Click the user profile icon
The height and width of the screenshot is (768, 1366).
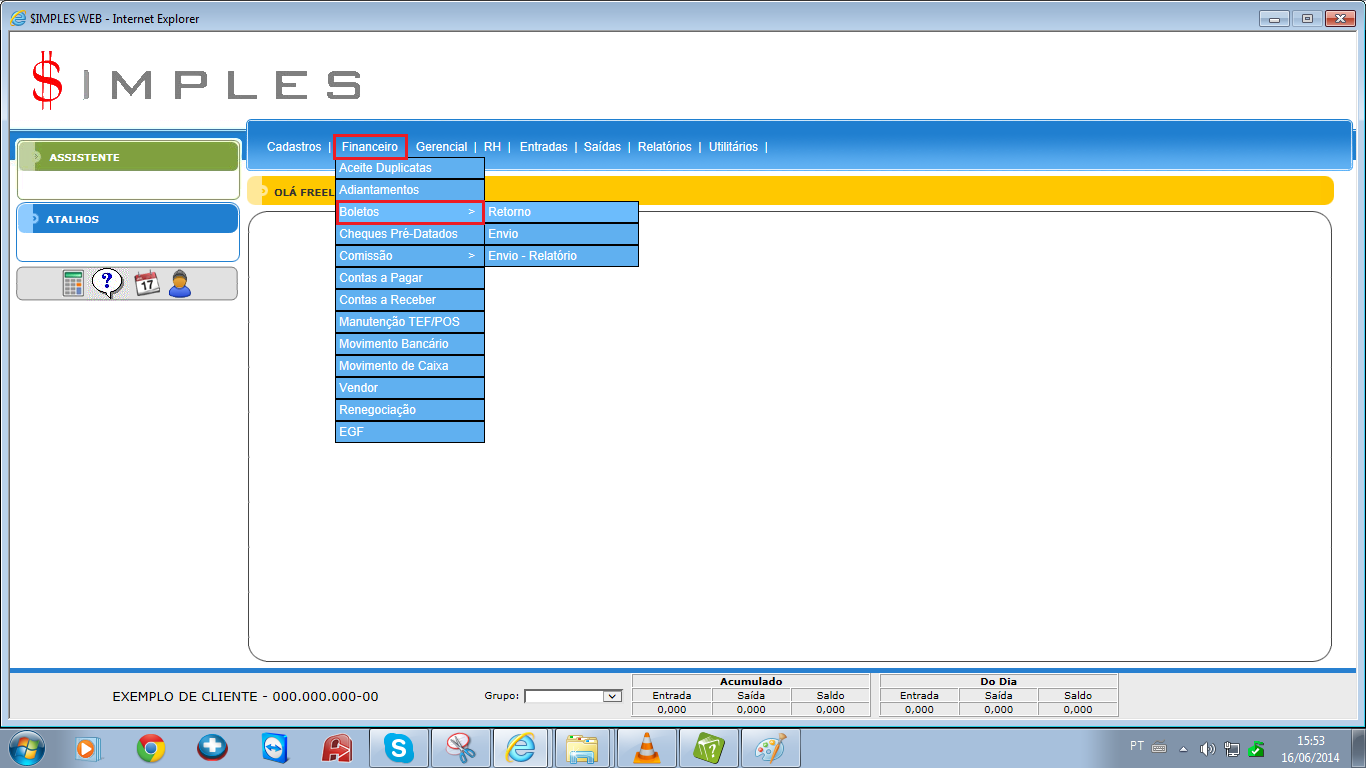(x=180, y=284)
